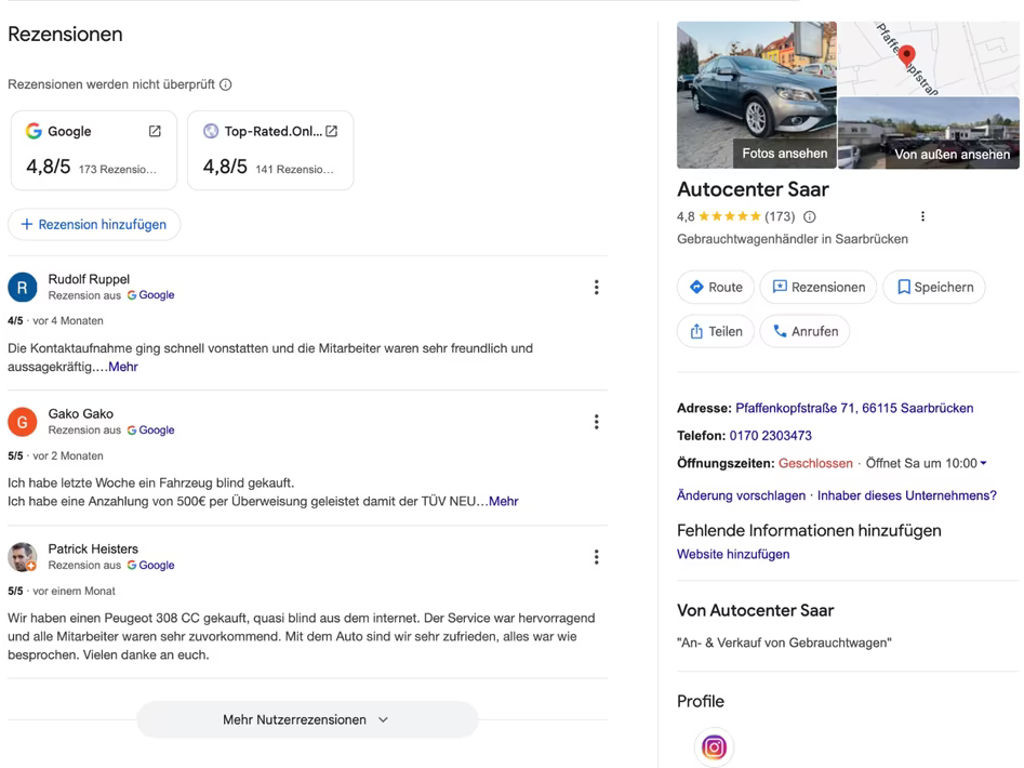Open options menu for Rudolf Ruppel's review

596,287
